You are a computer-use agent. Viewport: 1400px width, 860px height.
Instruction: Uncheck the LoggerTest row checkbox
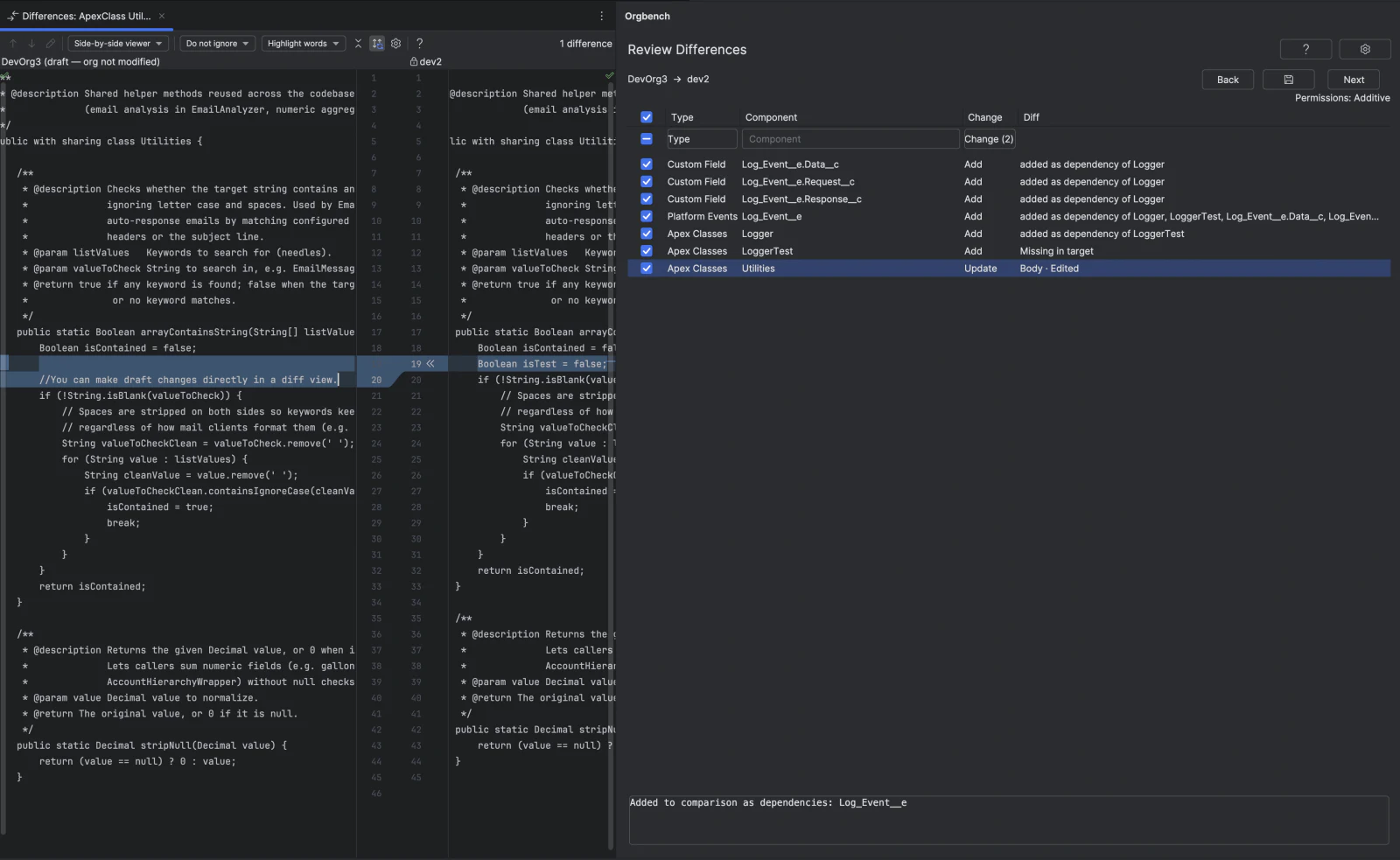pyautogui.click(x=647, y=251)
